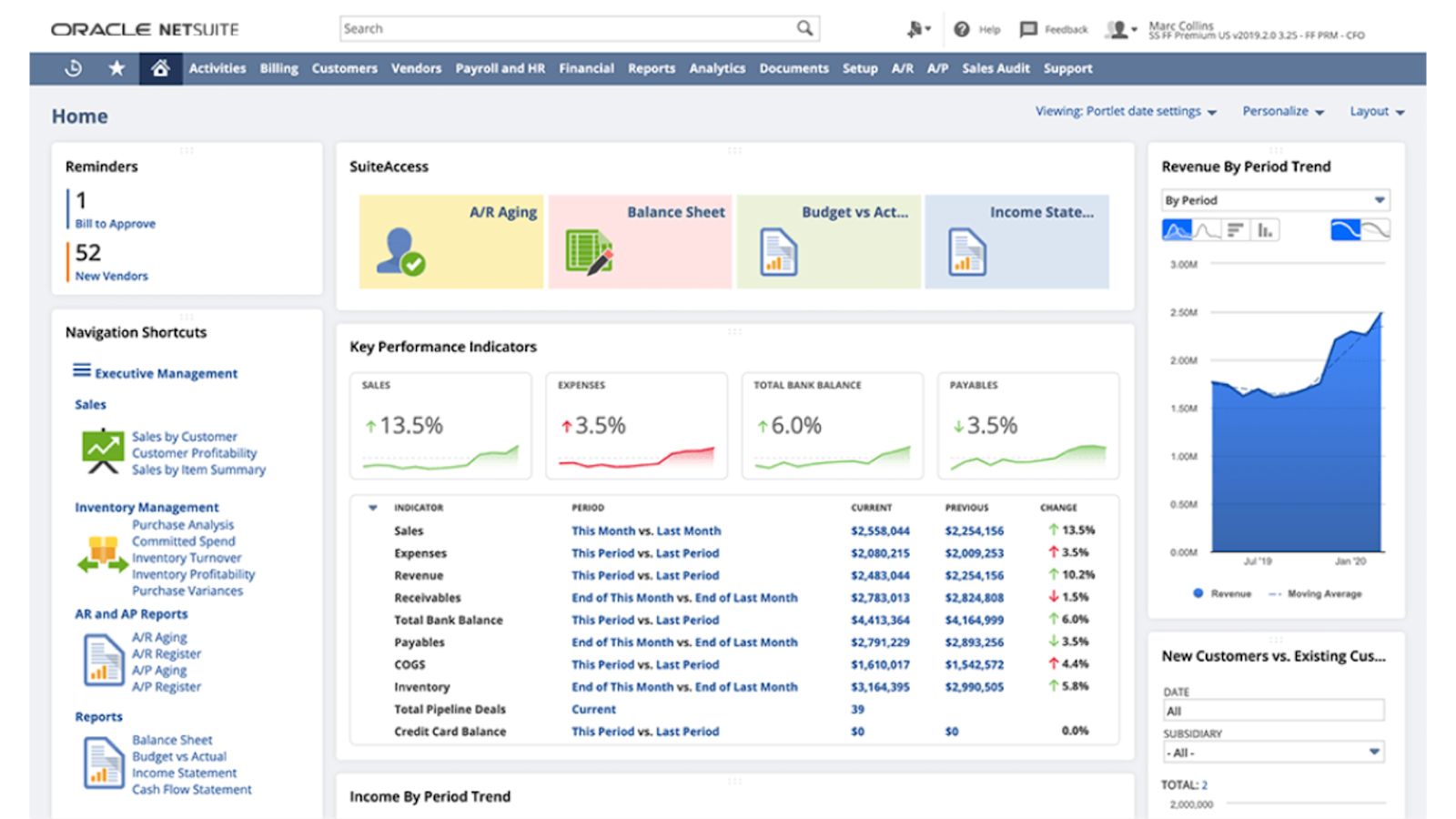1456x819 pixels.
Task: Switch Revenue trend to column chart view
Action: tap(1264, 229)
